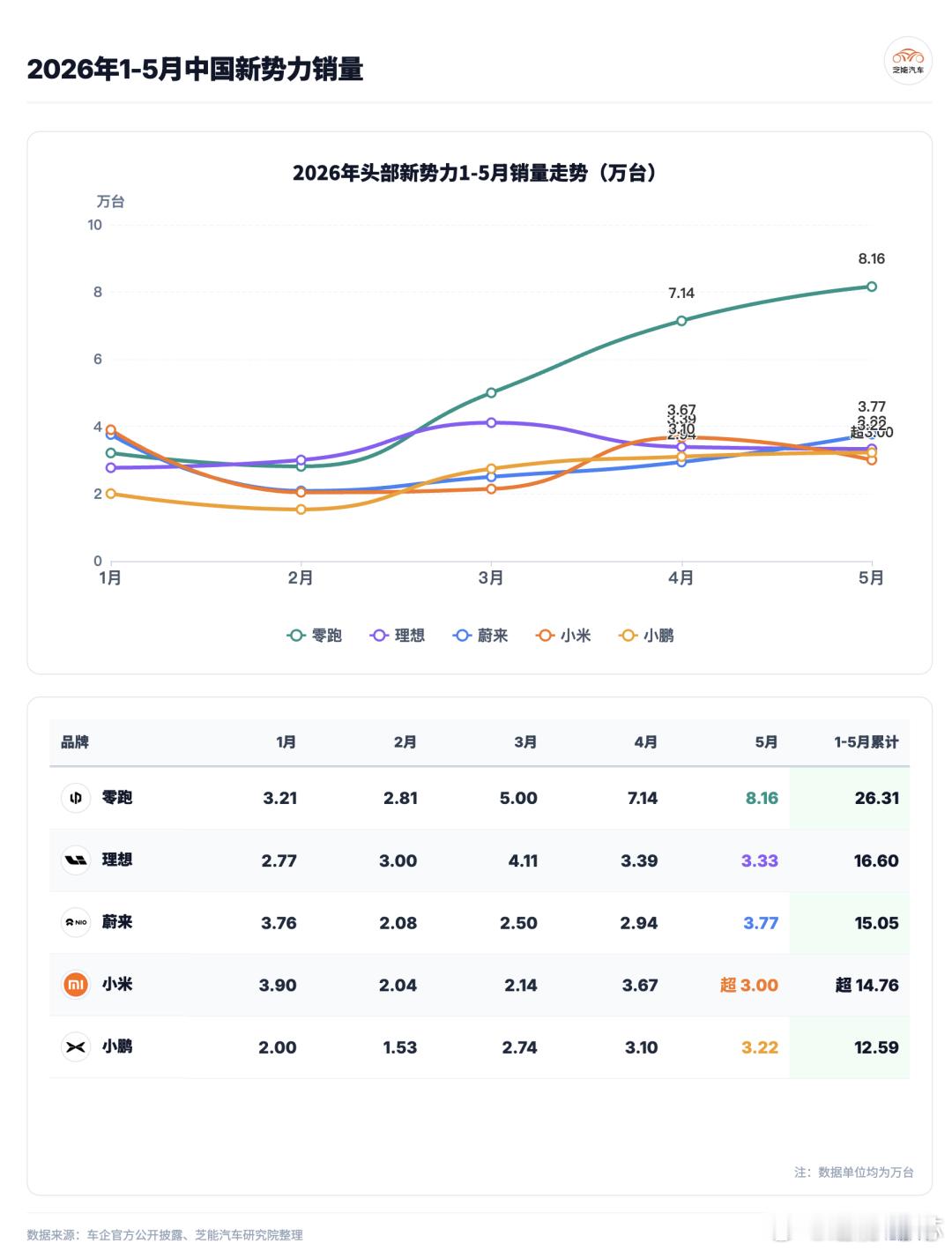Click the 7.14 April cell for 零跑
952x1251 pixels.
(643, 798)
